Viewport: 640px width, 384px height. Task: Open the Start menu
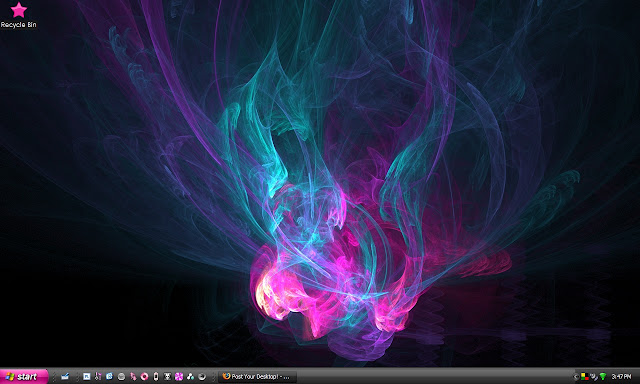coord(23,376)
